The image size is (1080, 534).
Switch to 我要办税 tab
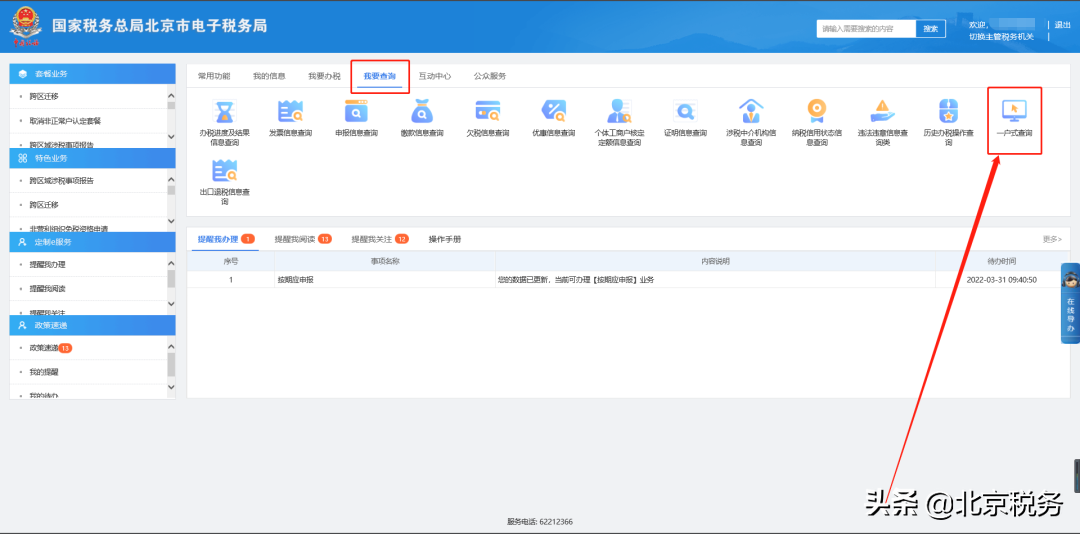324,76
